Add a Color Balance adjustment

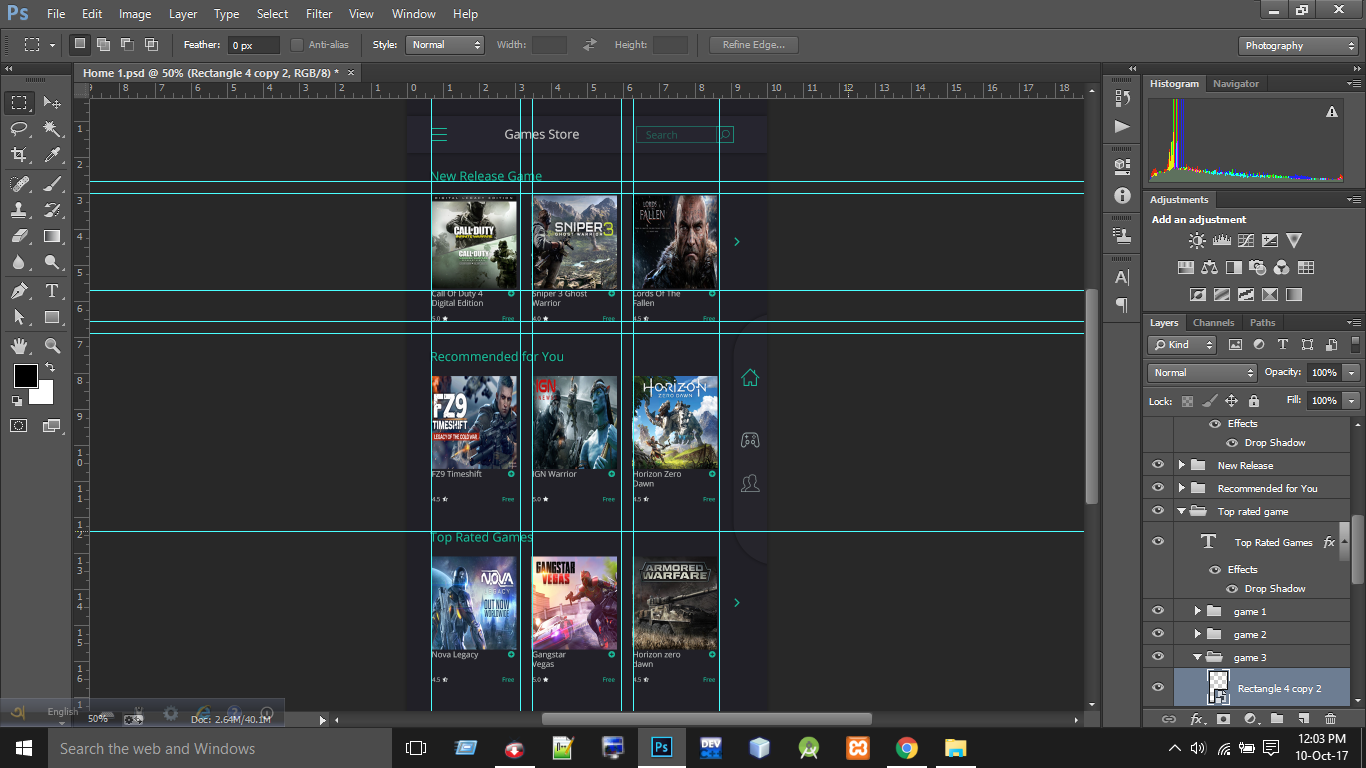1210,268
